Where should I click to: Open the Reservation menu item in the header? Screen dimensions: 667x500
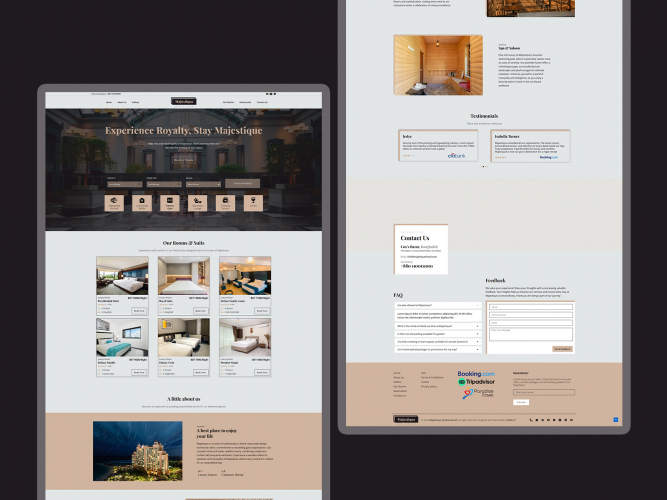(245, 102)
